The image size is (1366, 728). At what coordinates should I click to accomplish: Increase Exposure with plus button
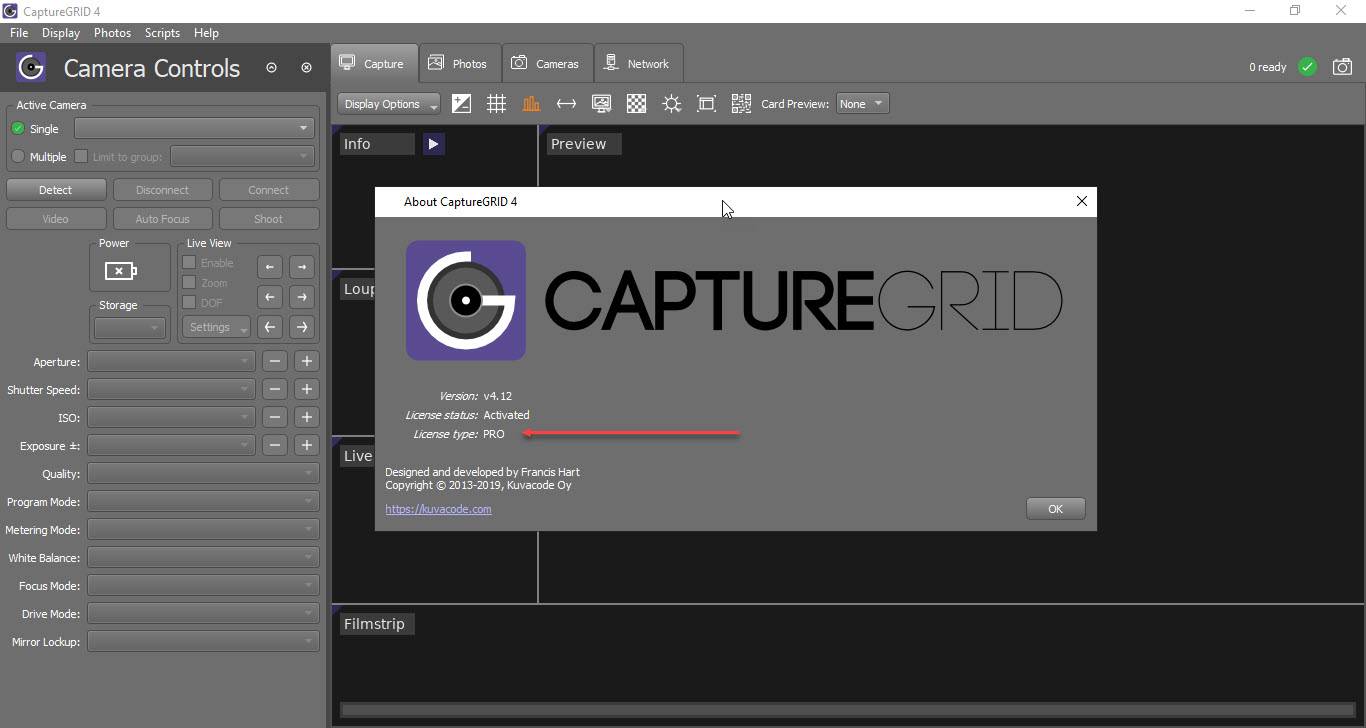[x=307, y=446]
